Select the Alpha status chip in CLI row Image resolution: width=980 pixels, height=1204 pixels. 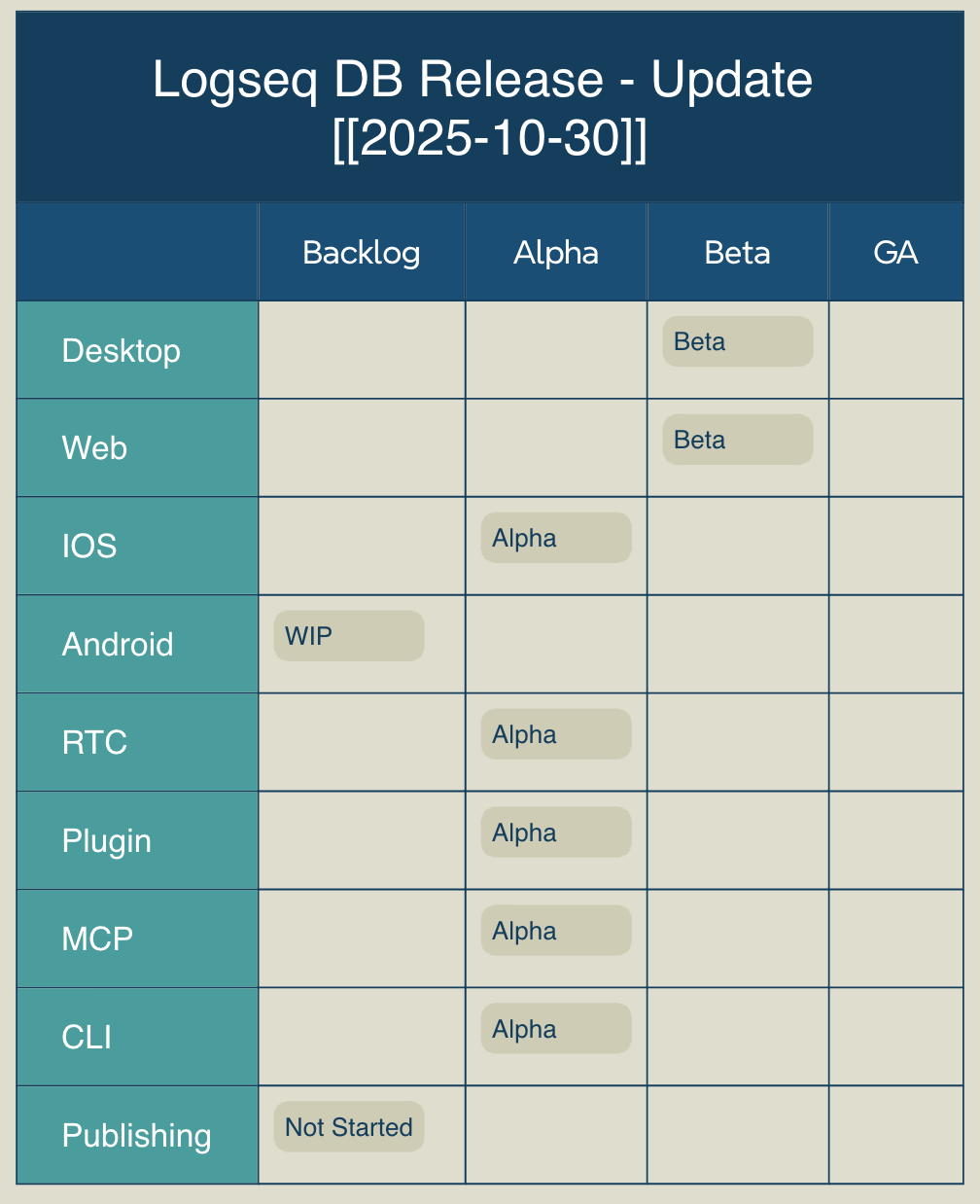pos(555,1030)
